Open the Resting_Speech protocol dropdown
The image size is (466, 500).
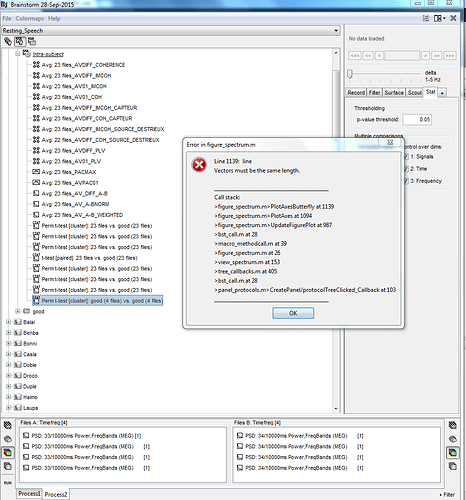171,31
